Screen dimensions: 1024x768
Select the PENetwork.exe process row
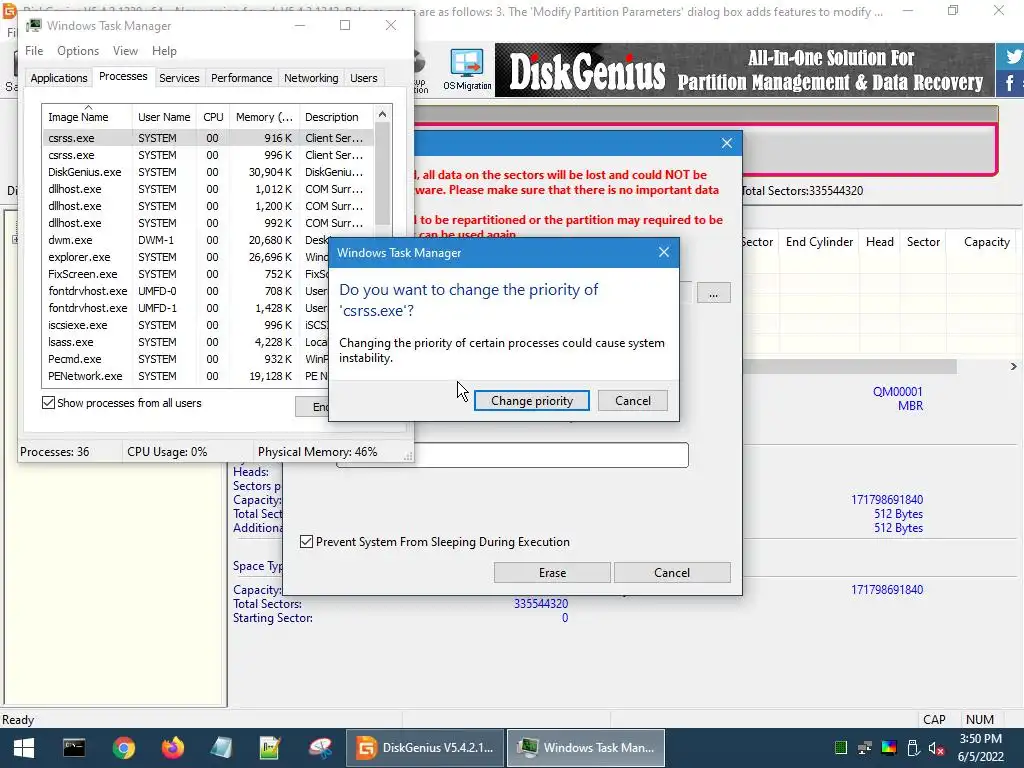pyautogui.click(x=185, y=376)
